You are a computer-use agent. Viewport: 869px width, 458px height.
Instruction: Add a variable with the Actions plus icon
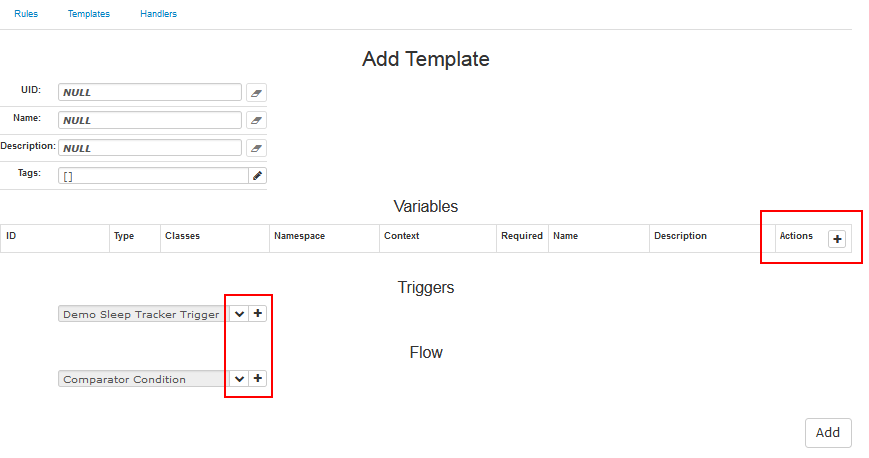click(x=838, y=238)
